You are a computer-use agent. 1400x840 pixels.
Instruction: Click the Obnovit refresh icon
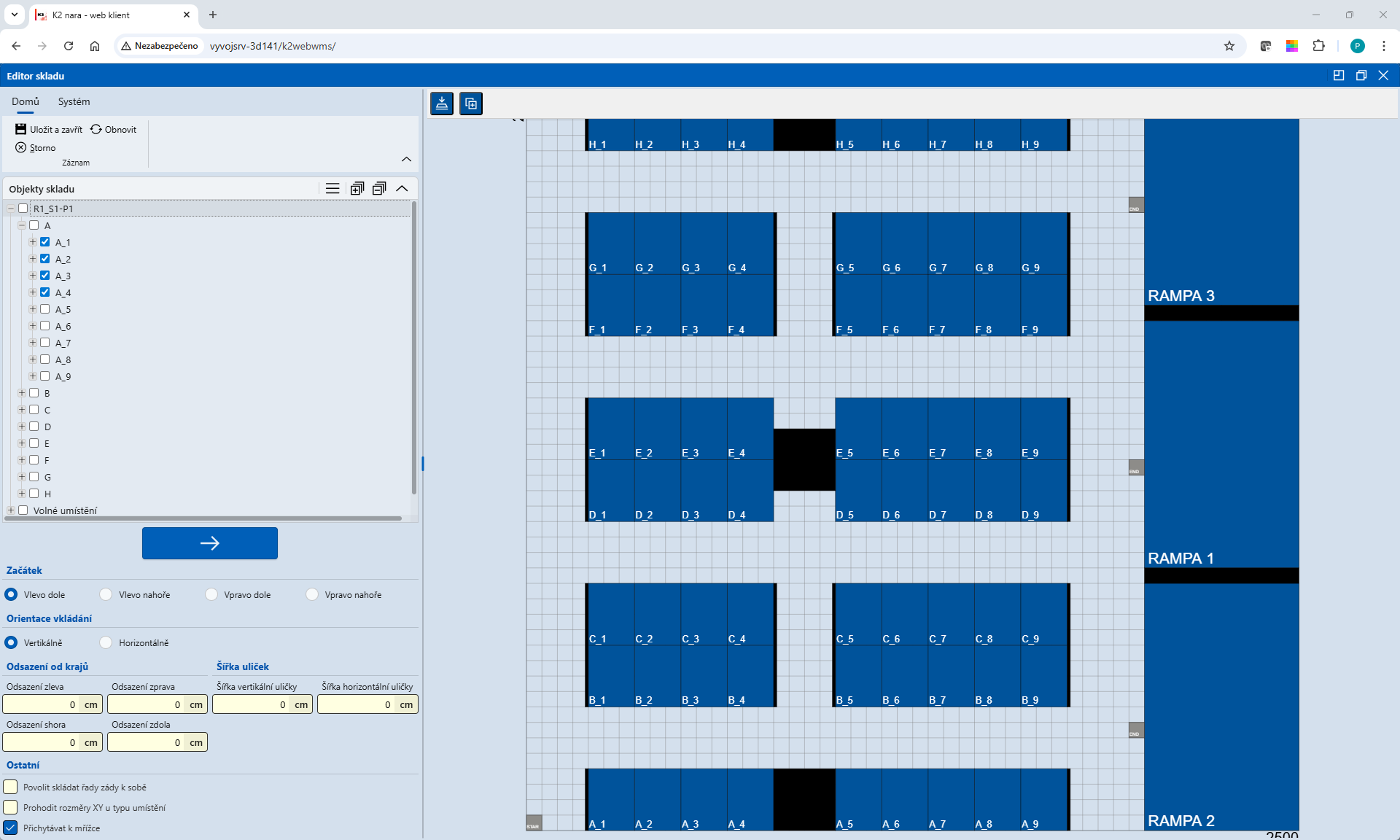pyautogui.click(x=96, y=129)
